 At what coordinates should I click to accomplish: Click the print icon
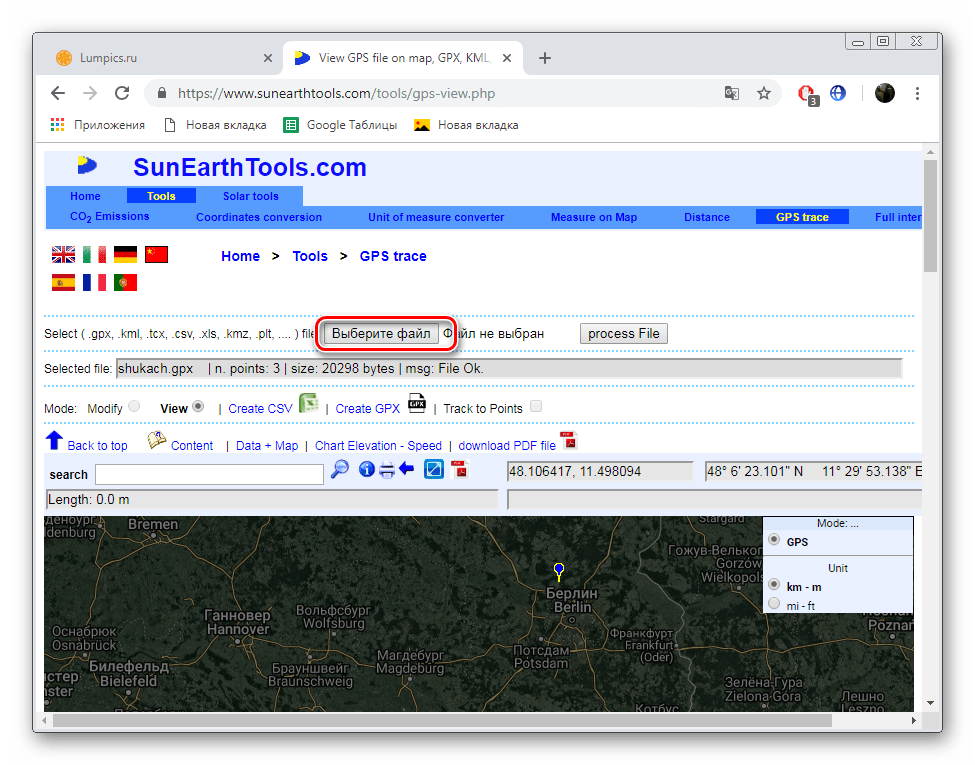tap(387, 470)
